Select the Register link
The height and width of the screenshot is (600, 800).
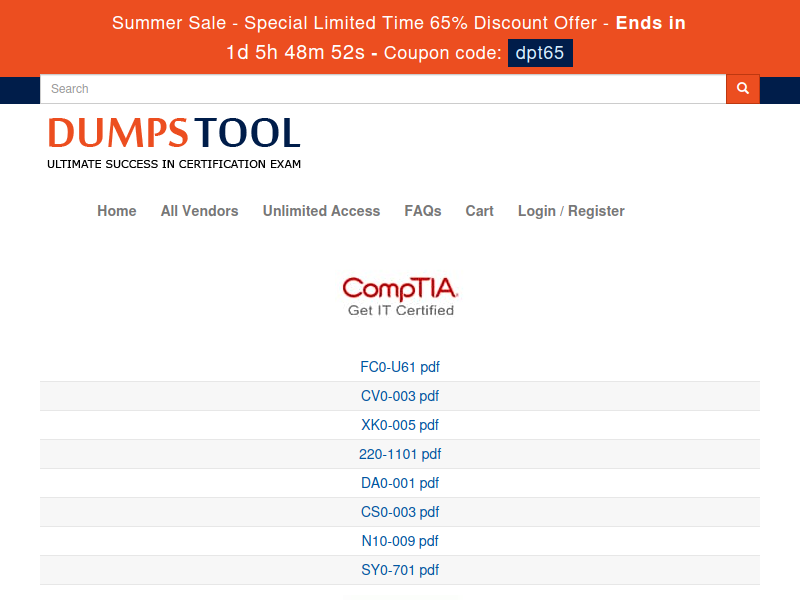pos(596,211)
